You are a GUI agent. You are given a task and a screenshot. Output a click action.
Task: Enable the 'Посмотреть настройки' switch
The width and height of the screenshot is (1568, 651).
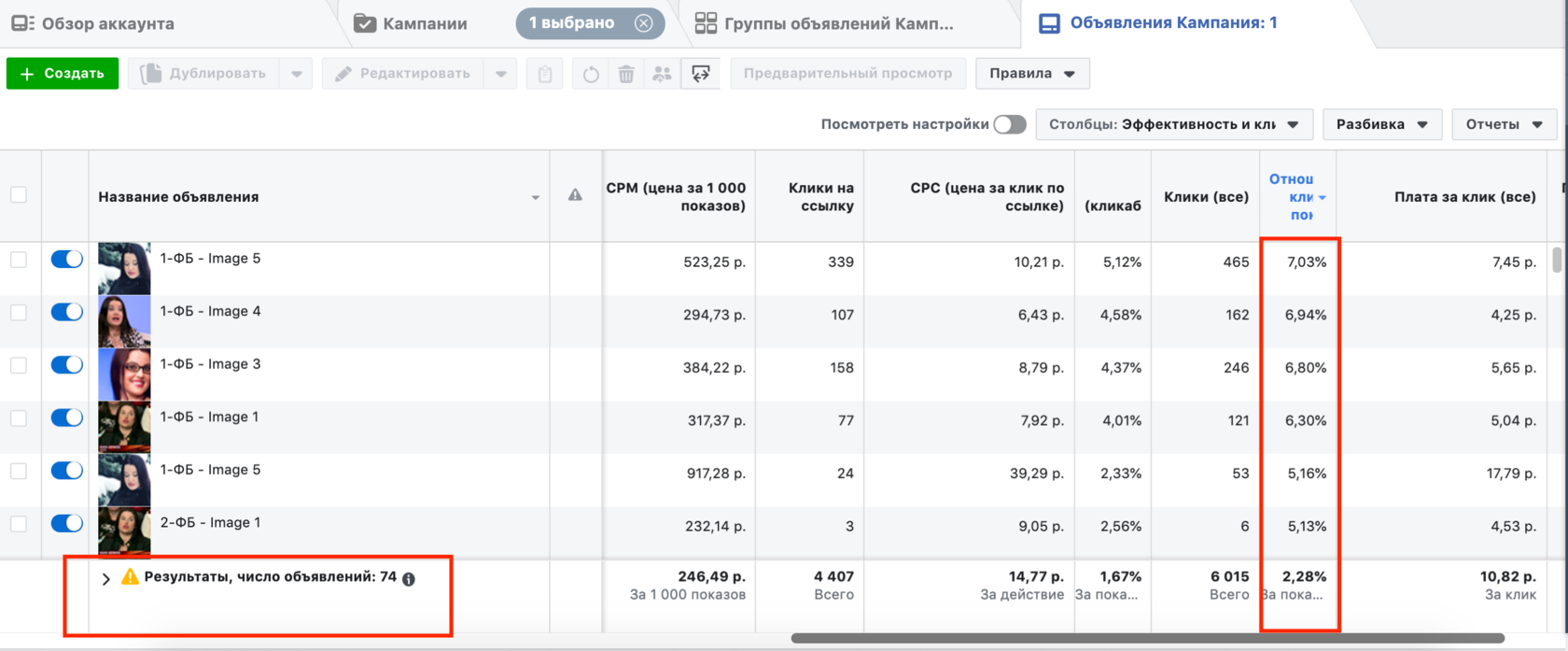tap(1009, 124)
